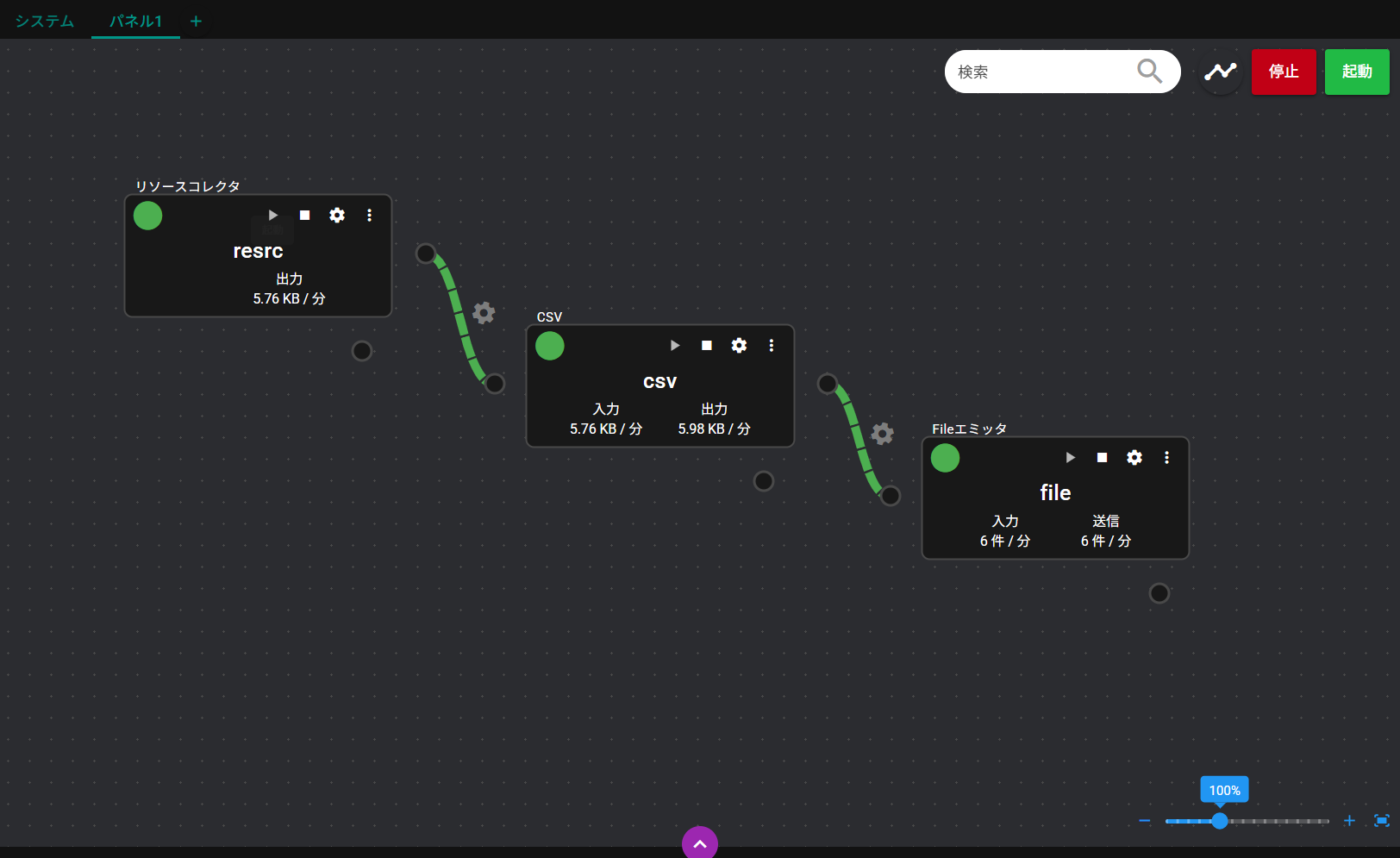Open the csv node's more options menu

tap(772, 346)
